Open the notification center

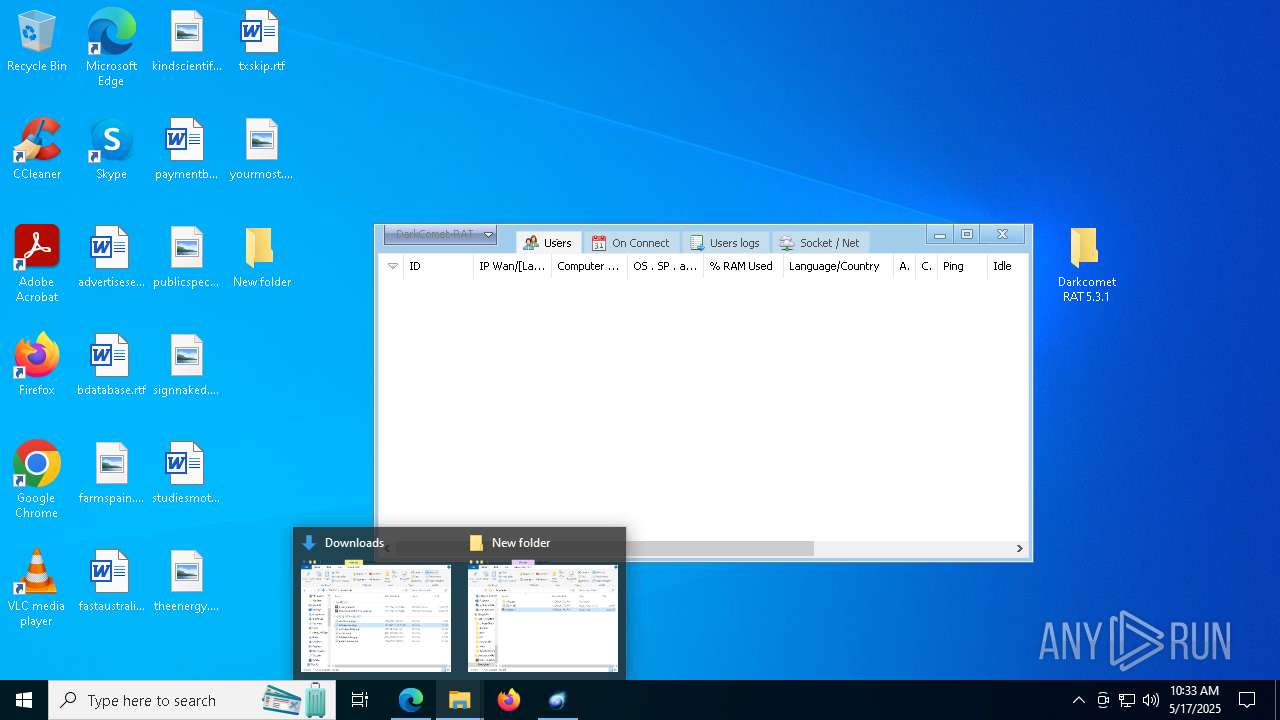pyautogui.click(x=1247, y=700)
